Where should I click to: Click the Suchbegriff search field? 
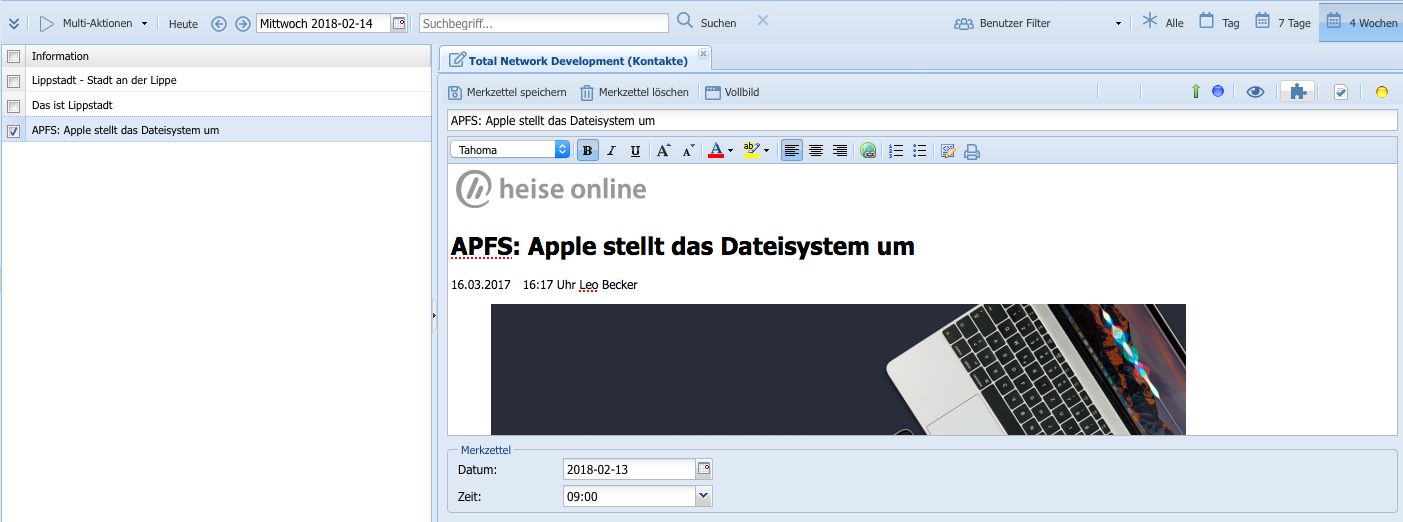click(543, 23)
